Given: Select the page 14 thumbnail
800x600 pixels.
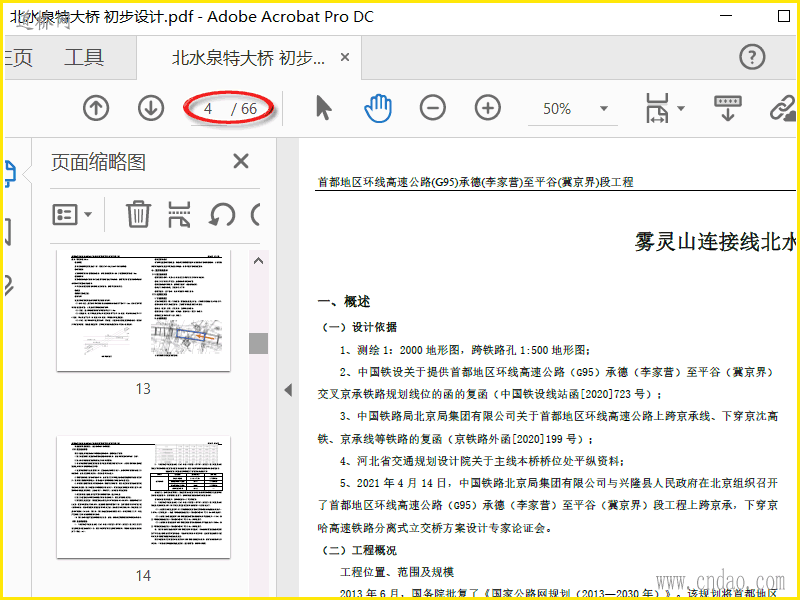Looking at the screenshot, I should click(x=143, y=497).
